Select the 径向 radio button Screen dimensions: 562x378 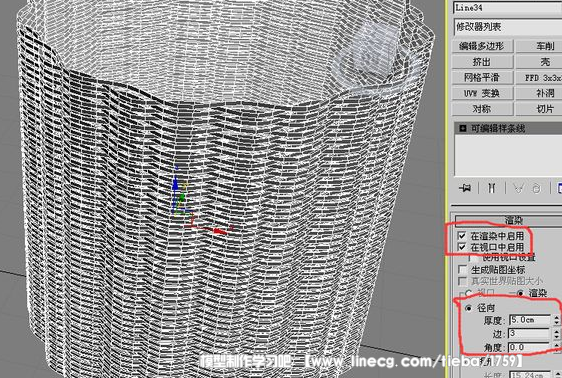[468, 308]
